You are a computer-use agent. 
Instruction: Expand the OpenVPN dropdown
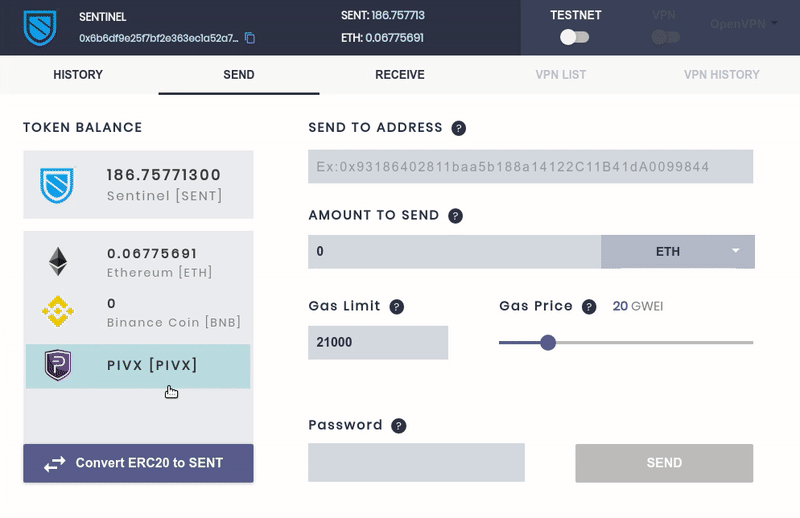coord(743,24)
